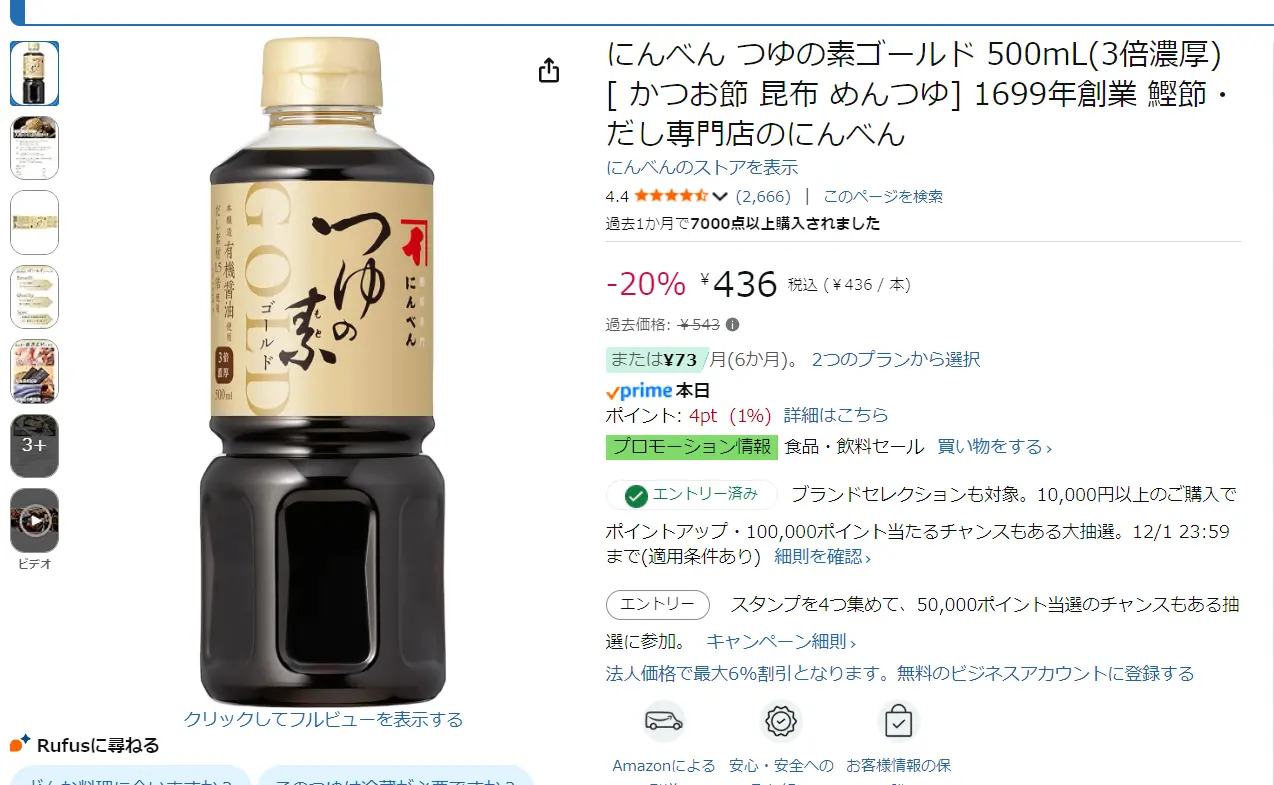The image size is (1274, 785).
Task: Click the customer information protection icon
Action: (x=898, y=720)
